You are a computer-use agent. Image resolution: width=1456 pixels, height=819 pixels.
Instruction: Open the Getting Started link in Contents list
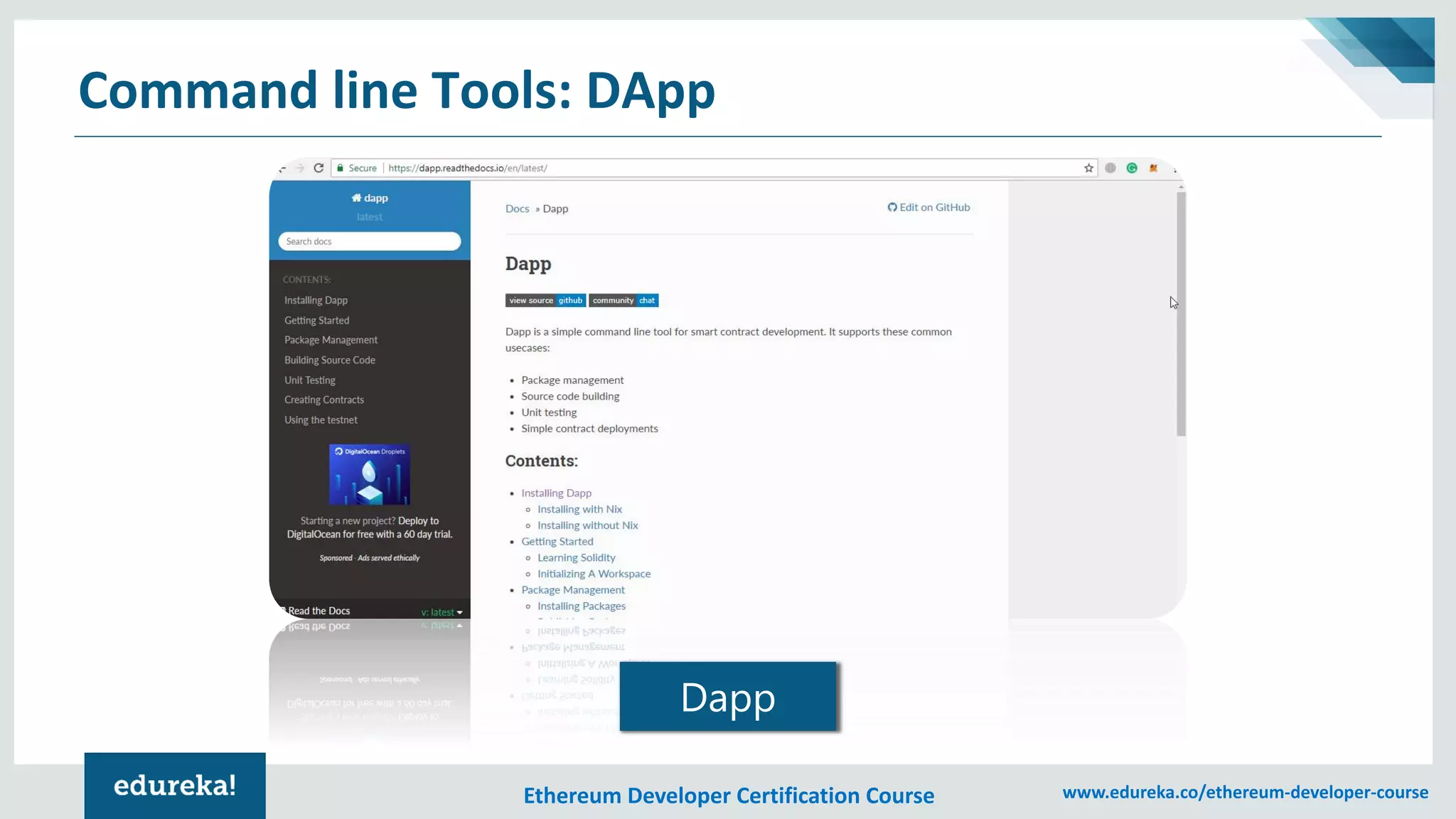557,542
